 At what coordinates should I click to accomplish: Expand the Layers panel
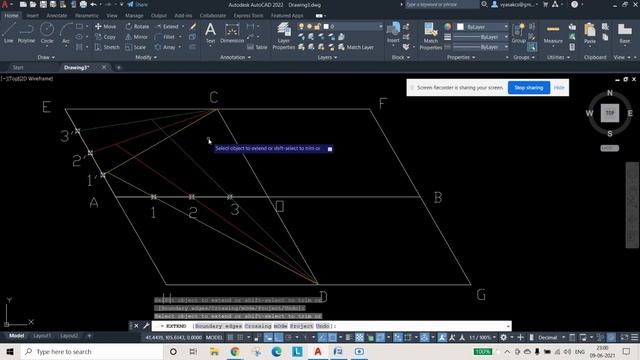[327, 58]
